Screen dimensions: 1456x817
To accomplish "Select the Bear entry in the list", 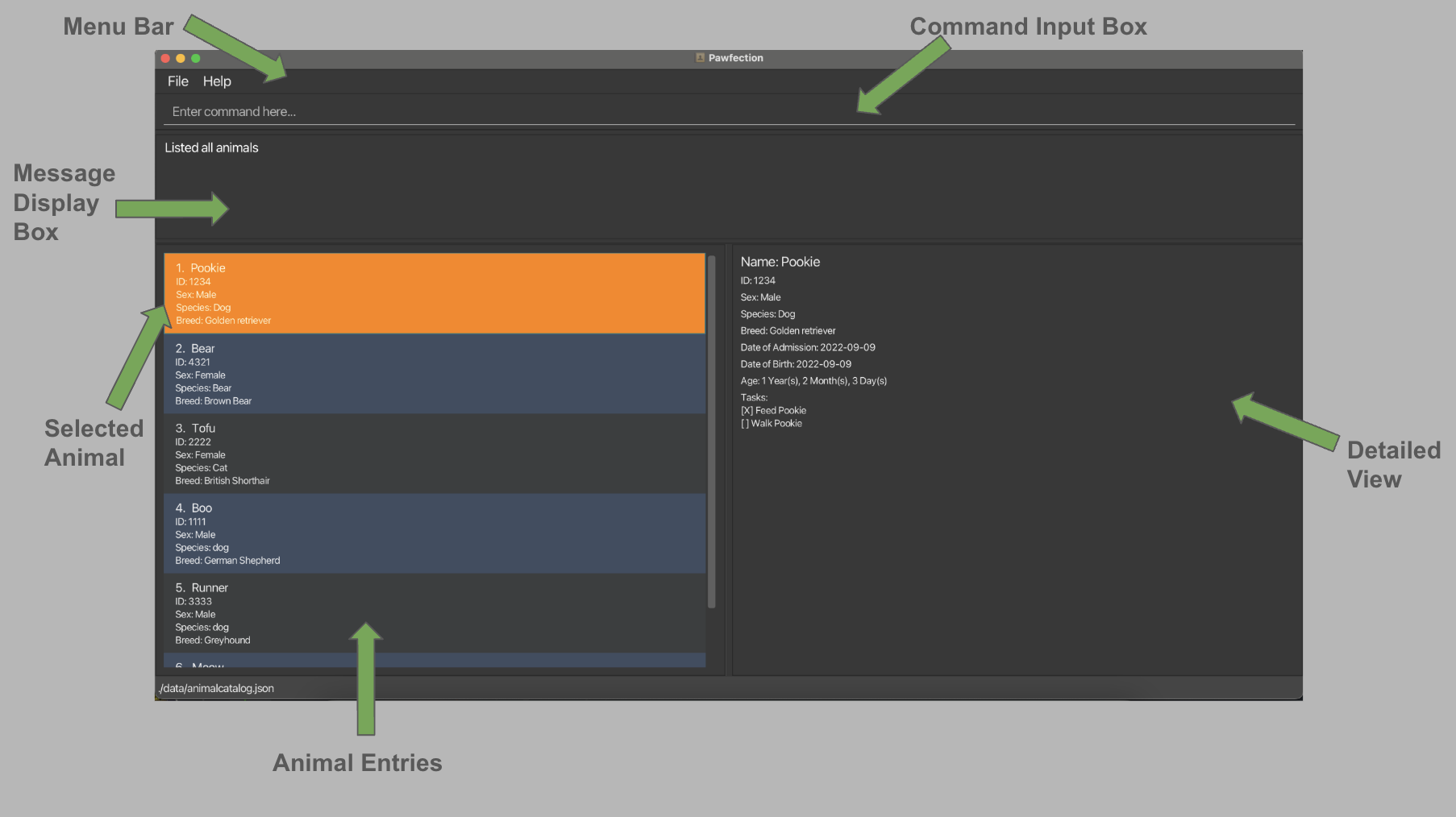I will click(434, 374).
